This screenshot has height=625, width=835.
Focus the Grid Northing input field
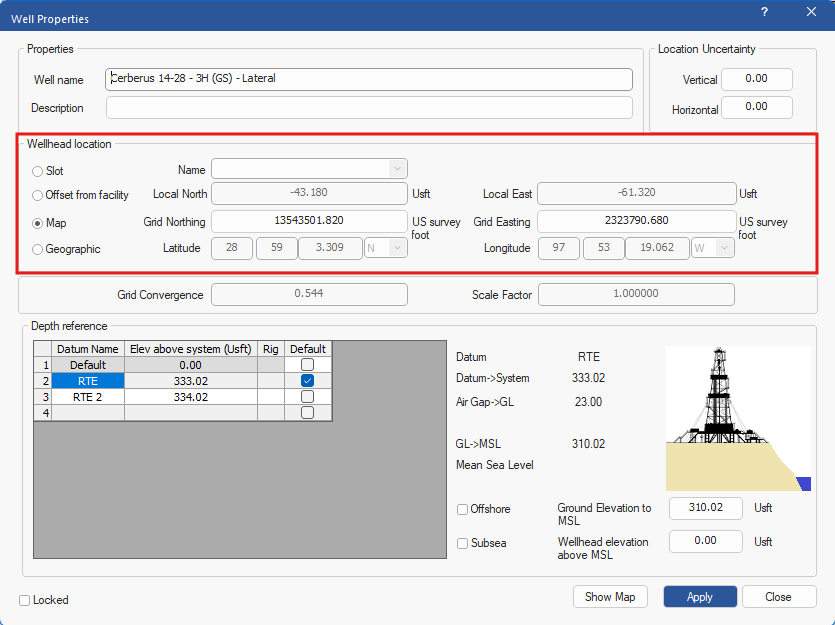tap(309, 221)
